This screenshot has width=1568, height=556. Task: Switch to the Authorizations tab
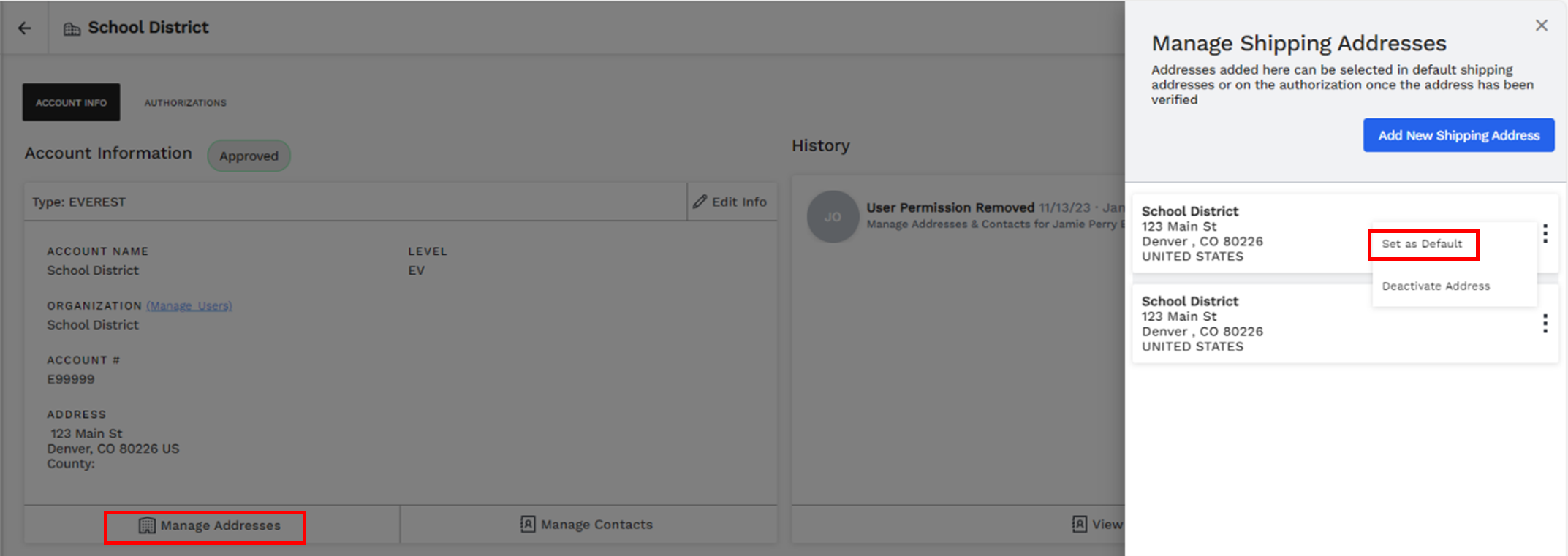[185, 102]
